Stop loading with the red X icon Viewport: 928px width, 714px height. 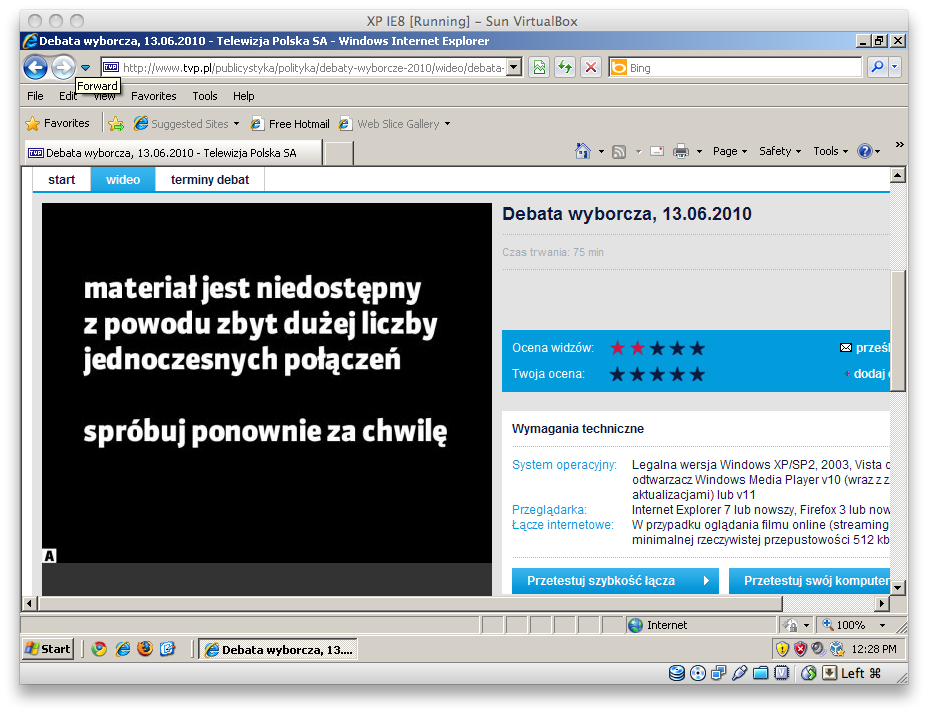coord(591,67)
